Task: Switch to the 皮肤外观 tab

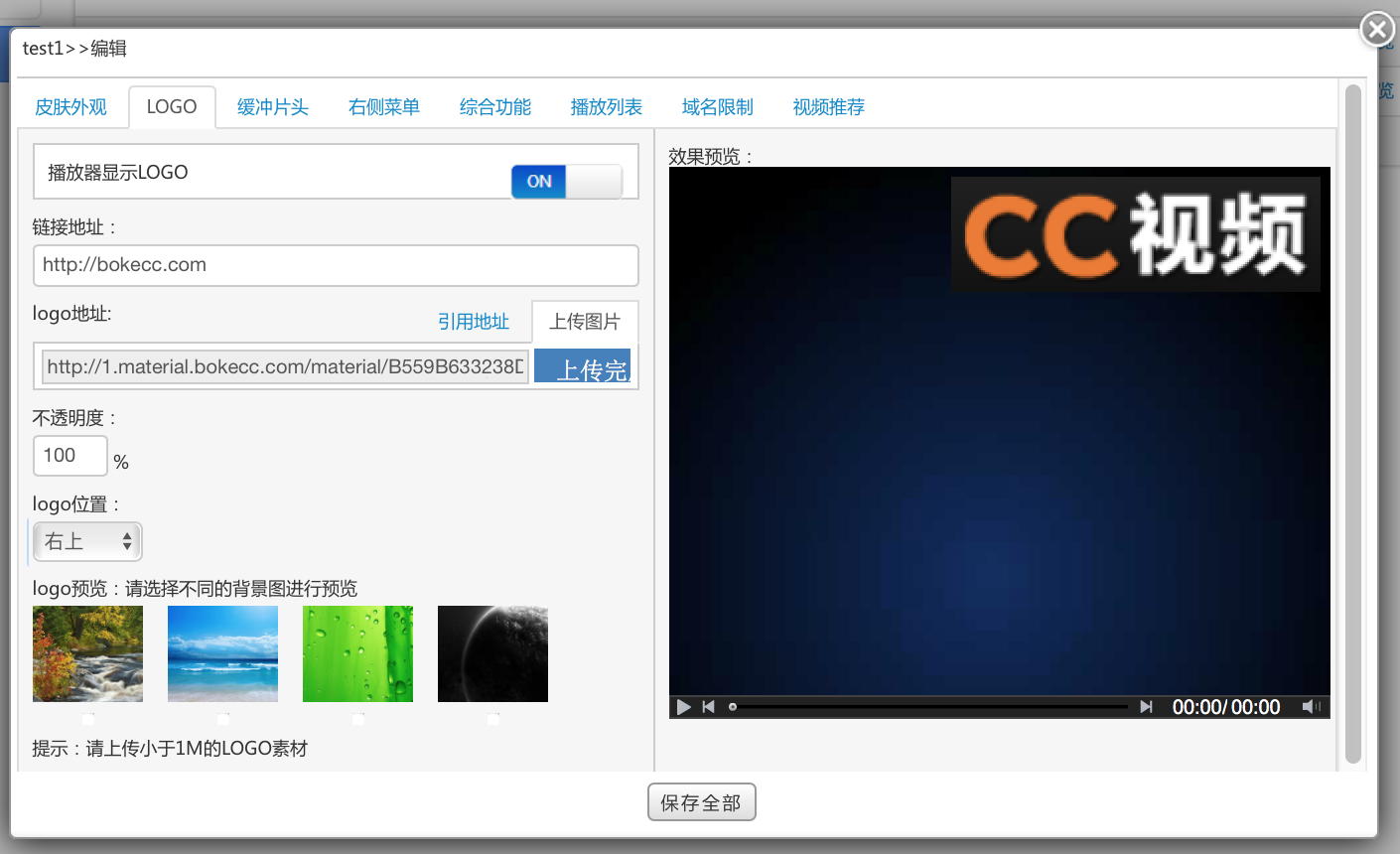Action: [x=70, y=107]
